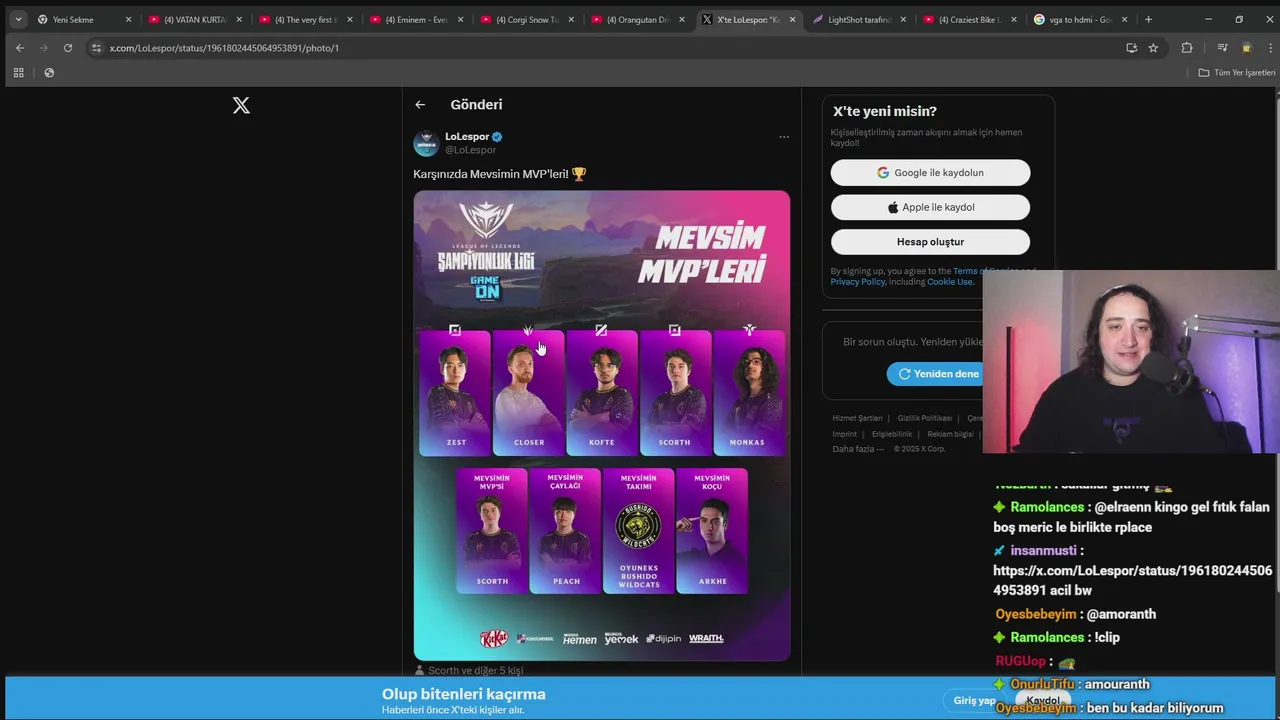Open the globe bookmark in bookmarks bar
Image resolution: width=1280 pixels, height=720 pixels.
pos(49,72)
